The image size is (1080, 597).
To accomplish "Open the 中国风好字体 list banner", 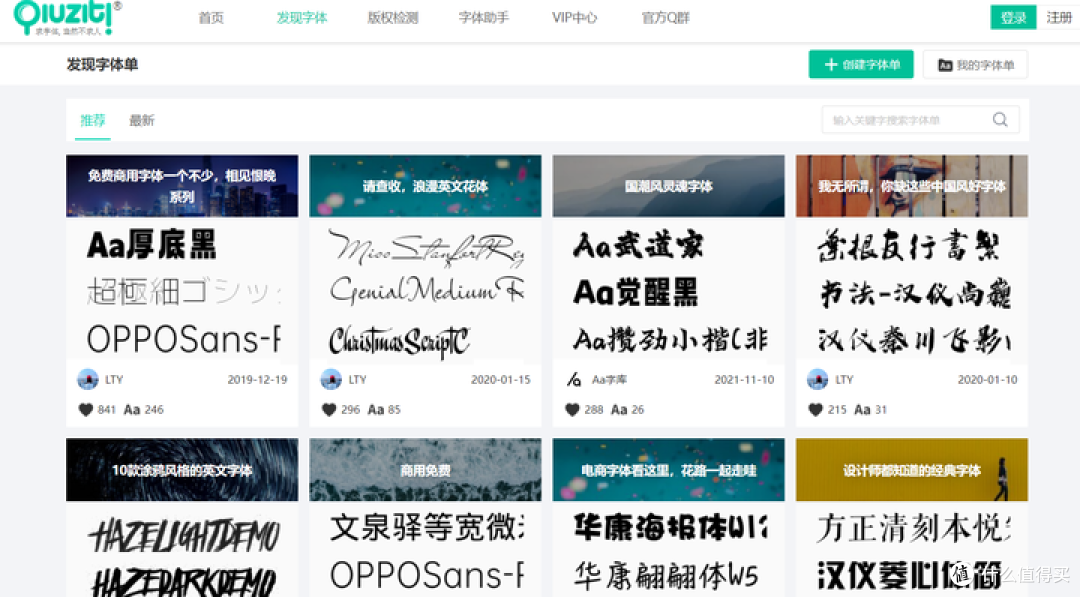I will 912,186.
